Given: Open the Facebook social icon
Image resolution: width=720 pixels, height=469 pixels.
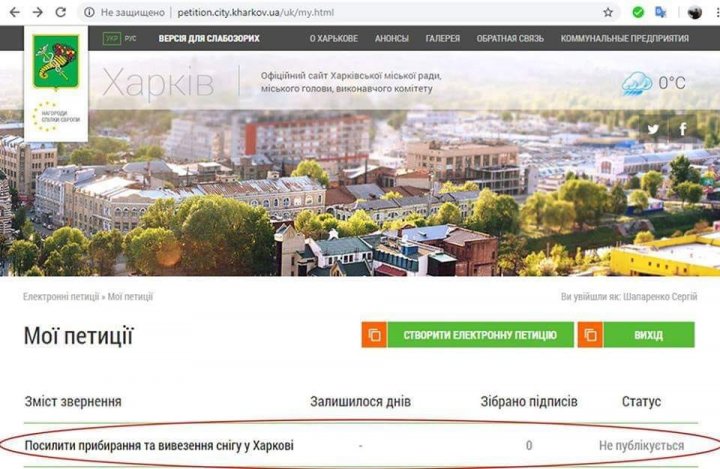Looking at the screenshot, I should [683, 129].
